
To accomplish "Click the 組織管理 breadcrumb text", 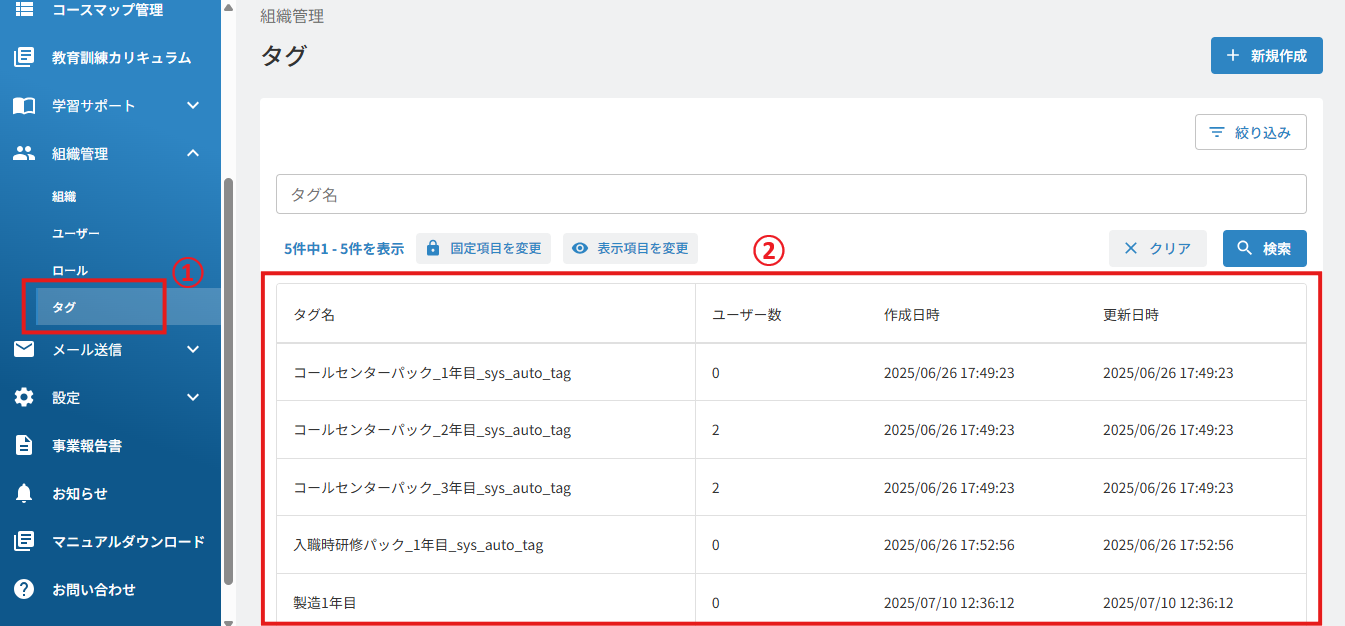I will tap(292, 16).
